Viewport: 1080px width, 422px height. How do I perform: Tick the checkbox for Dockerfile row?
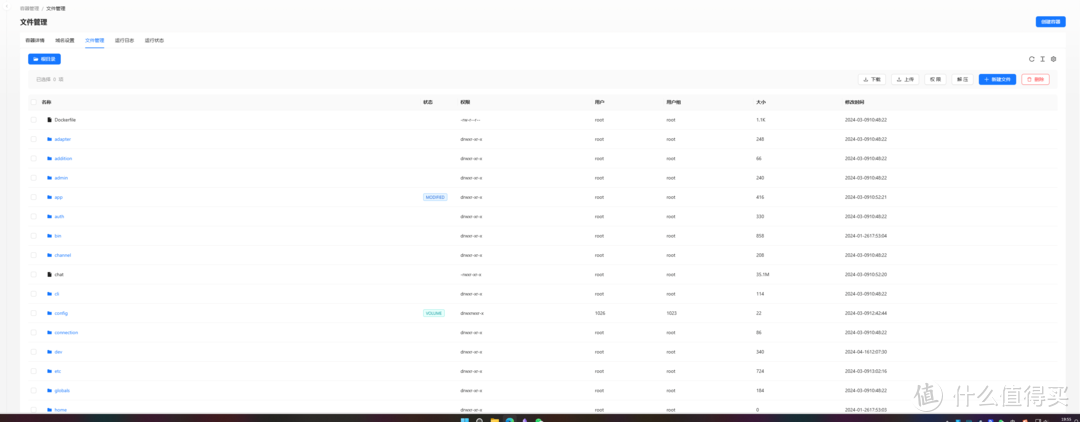click(33, 120)
